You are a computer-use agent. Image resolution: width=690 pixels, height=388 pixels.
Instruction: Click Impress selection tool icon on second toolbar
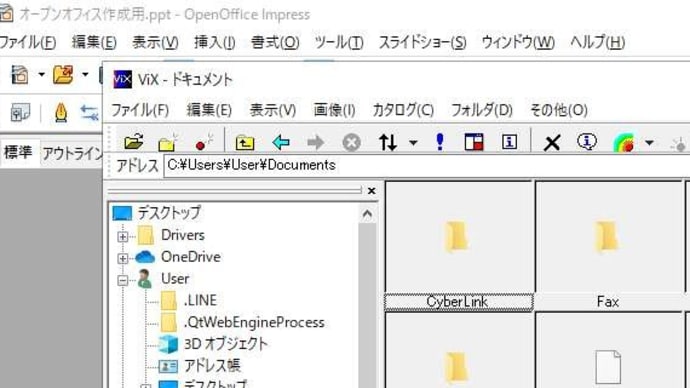pyautogui.click(x=21, y=113)
